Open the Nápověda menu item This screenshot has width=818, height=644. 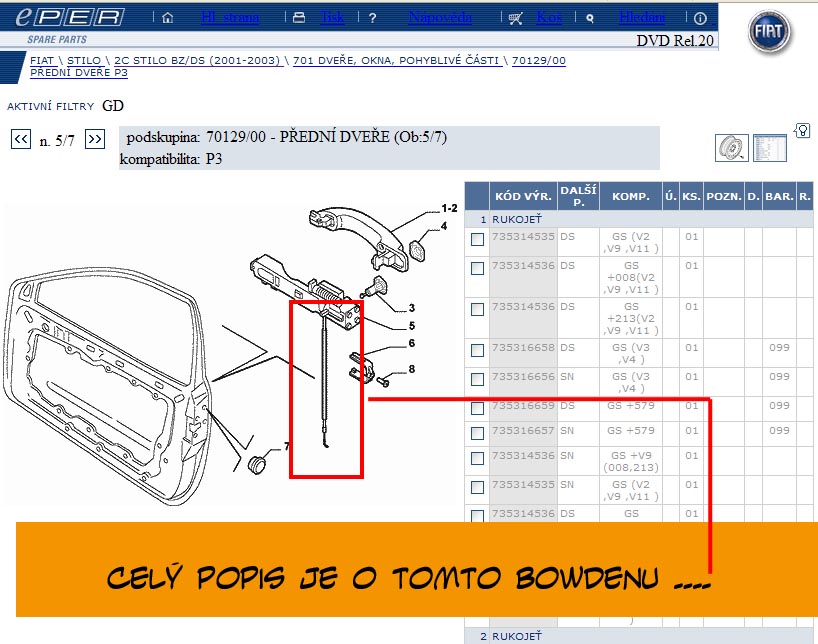click(x=441, y=18)
